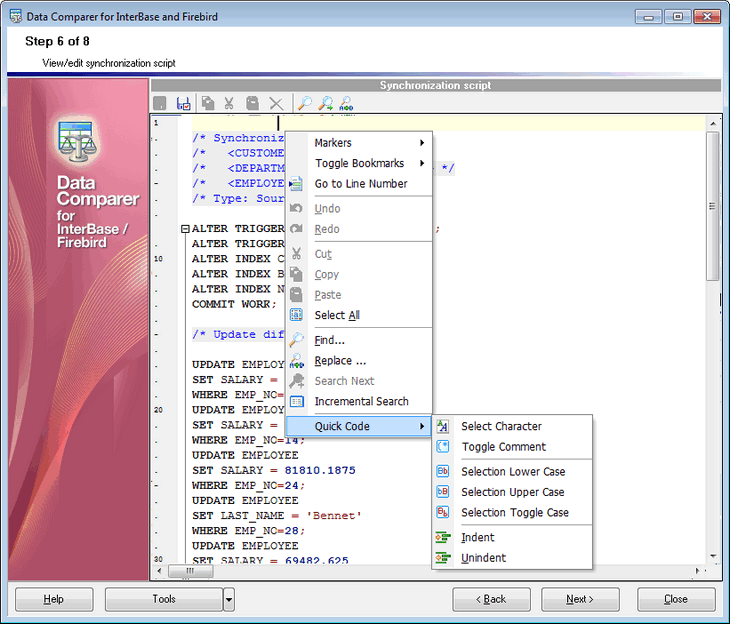Viewport: 730px width, 624px height.
Task: Choose Selection Toggle Case
Action: coord(512,513)
